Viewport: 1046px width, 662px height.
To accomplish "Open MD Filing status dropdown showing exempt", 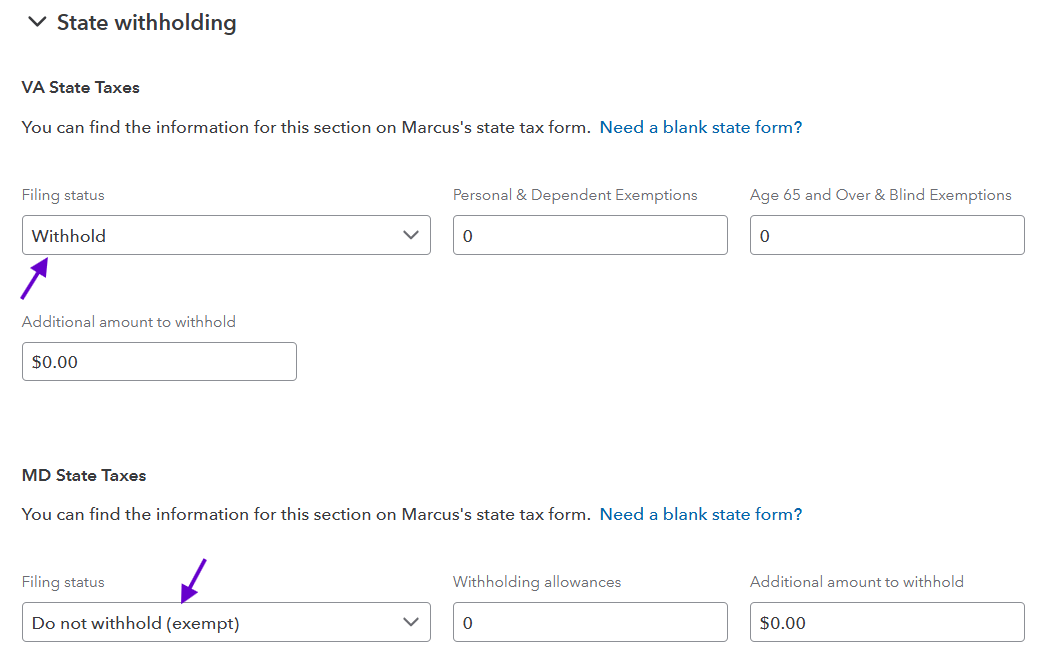I will [210, 623].
